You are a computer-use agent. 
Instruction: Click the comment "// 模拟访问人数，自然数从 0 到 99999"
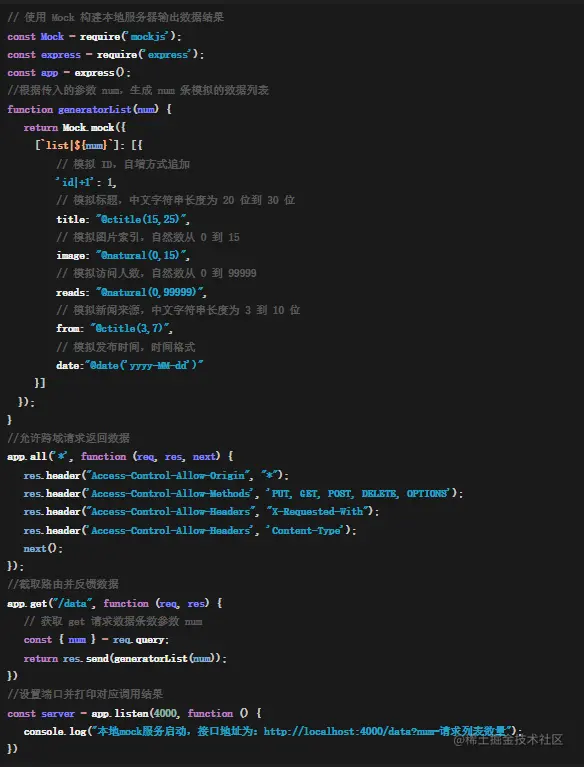[x=156, y=273]
